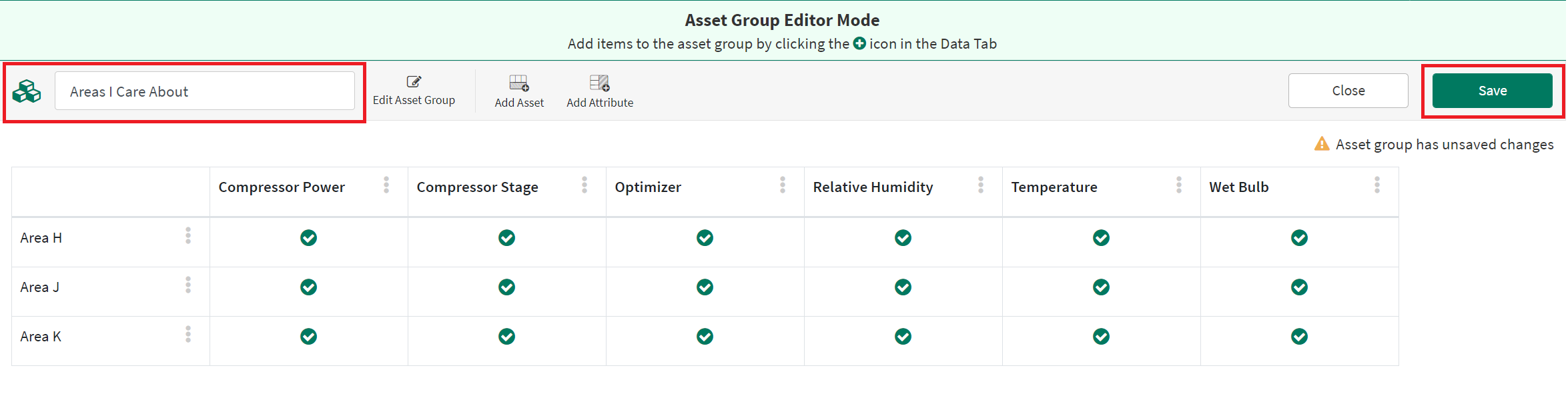Click Area J Optimizer checkmark
The image size is (1568, 402).
click(x=705, y=287)
